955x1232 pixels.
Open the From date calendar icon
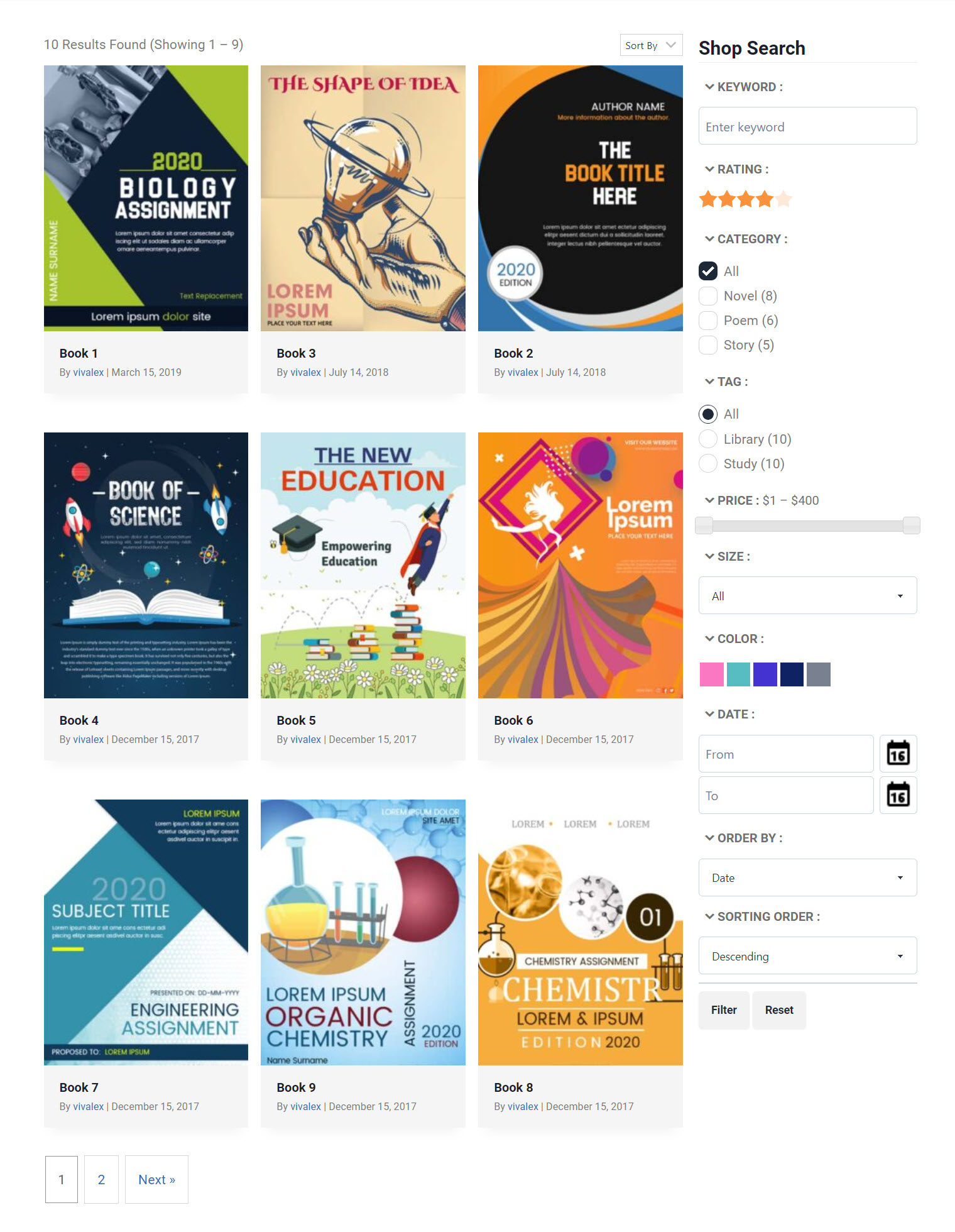(898, 753)
